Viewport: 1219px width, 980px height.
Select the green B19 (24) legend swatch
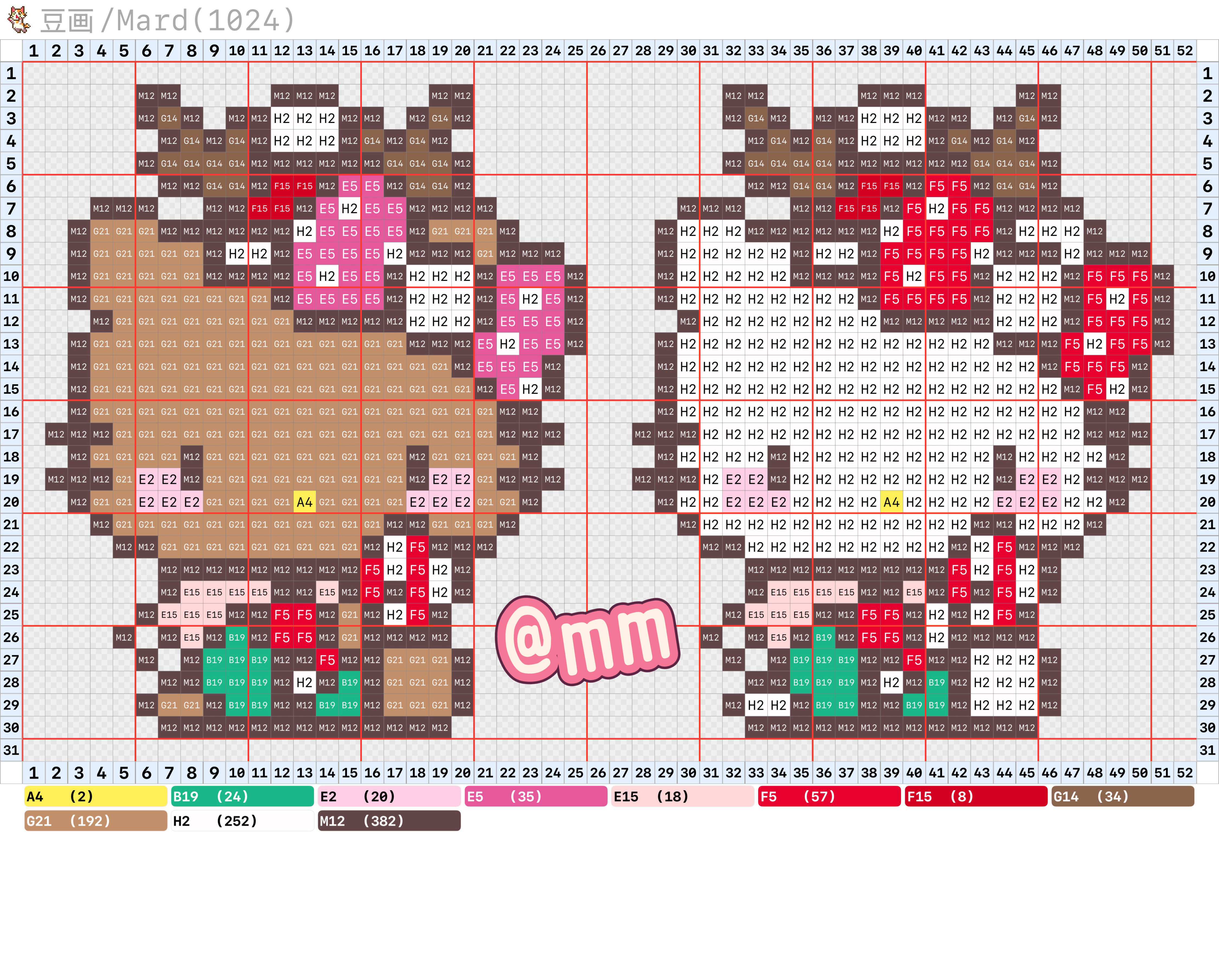[242, 796]
